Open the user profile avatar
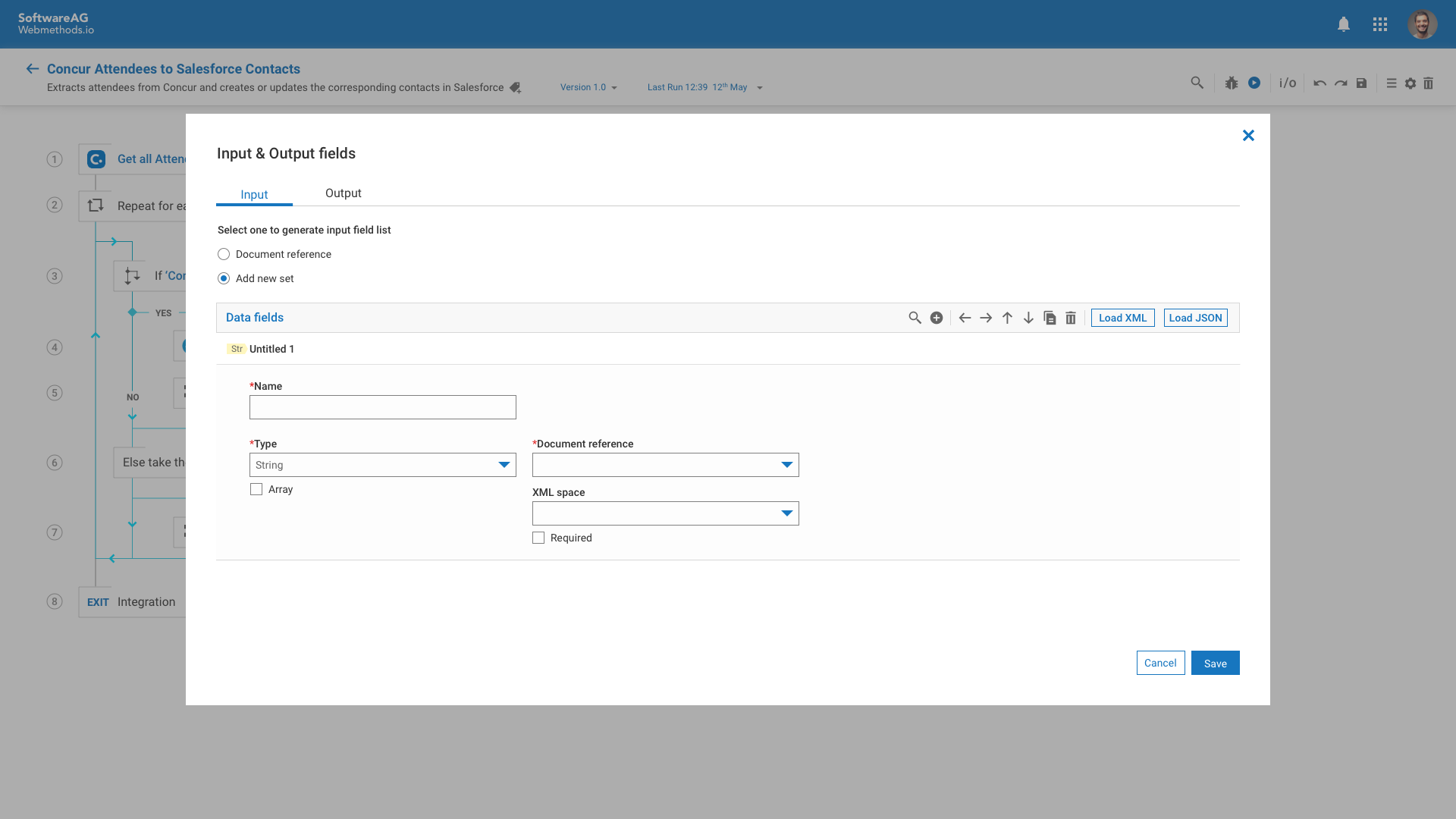Screen dimensions: 1456x819 (1422, 24)
